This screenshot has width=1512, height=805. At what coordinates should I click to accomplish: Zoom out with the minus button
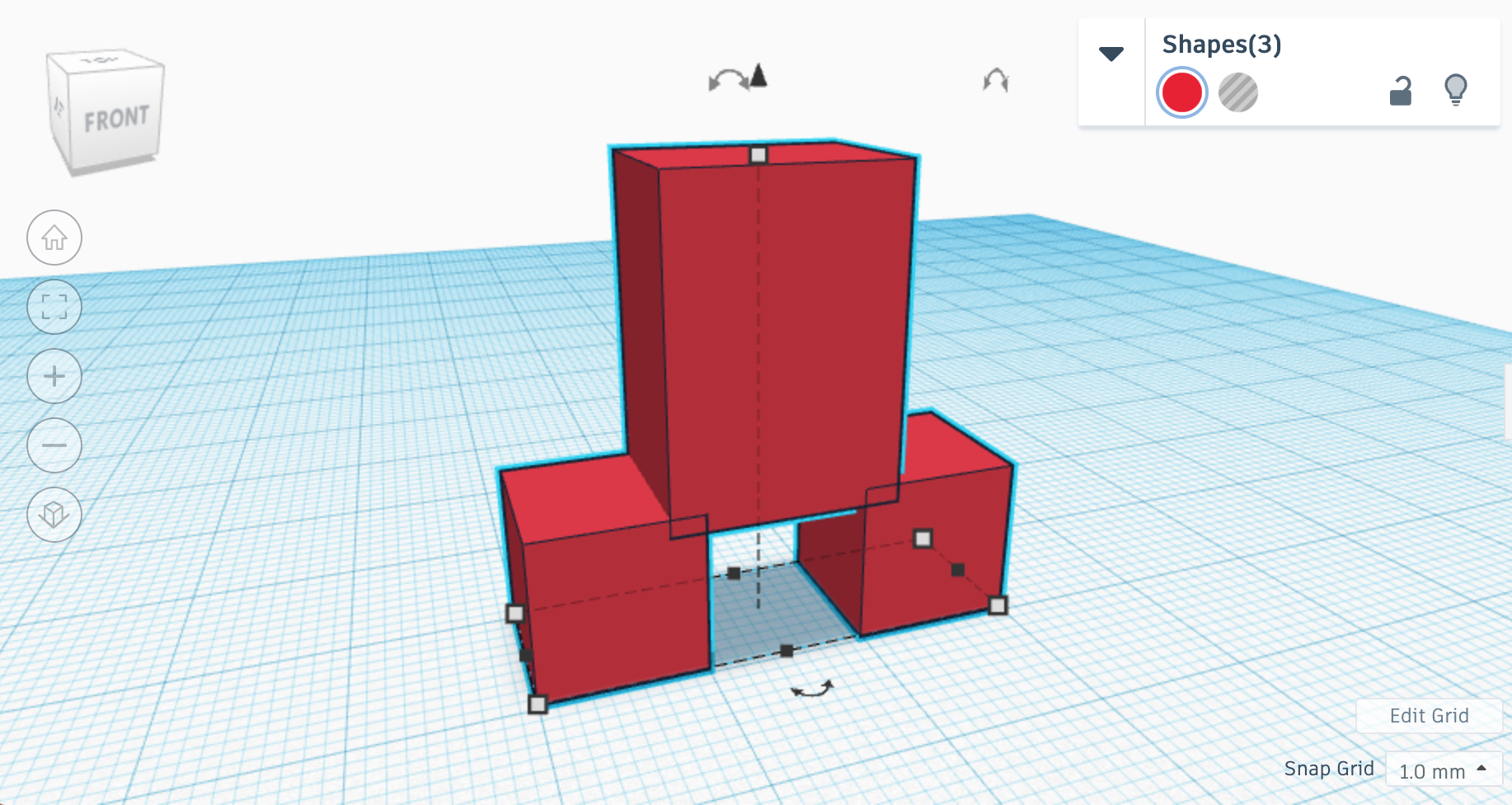click(54, 445)
